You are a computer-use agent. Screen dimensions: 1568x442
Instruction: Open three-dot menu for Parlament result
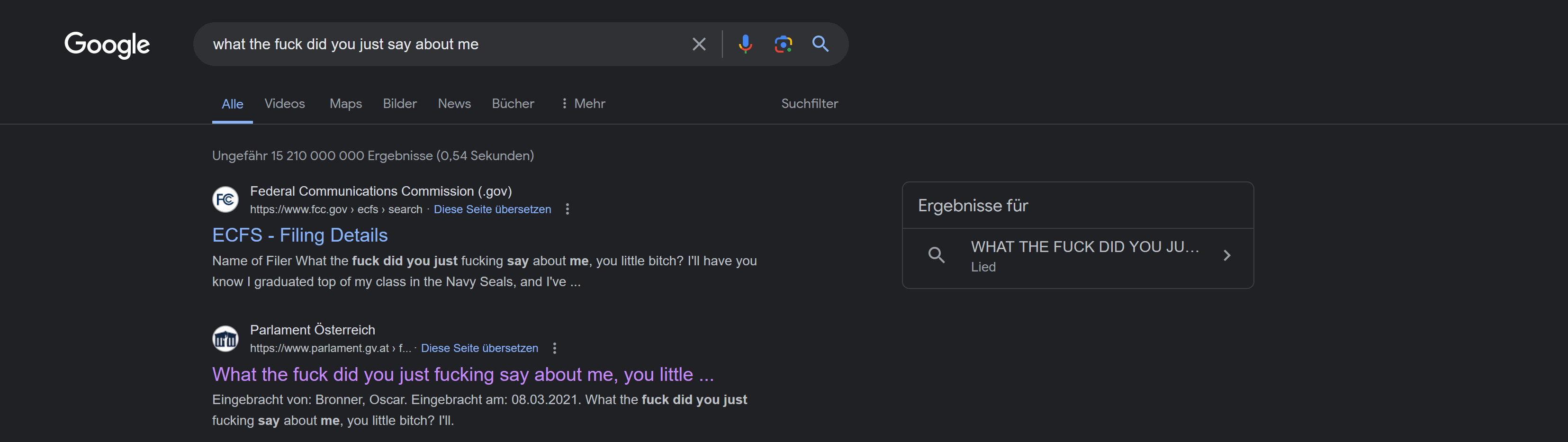coord(554,348)
